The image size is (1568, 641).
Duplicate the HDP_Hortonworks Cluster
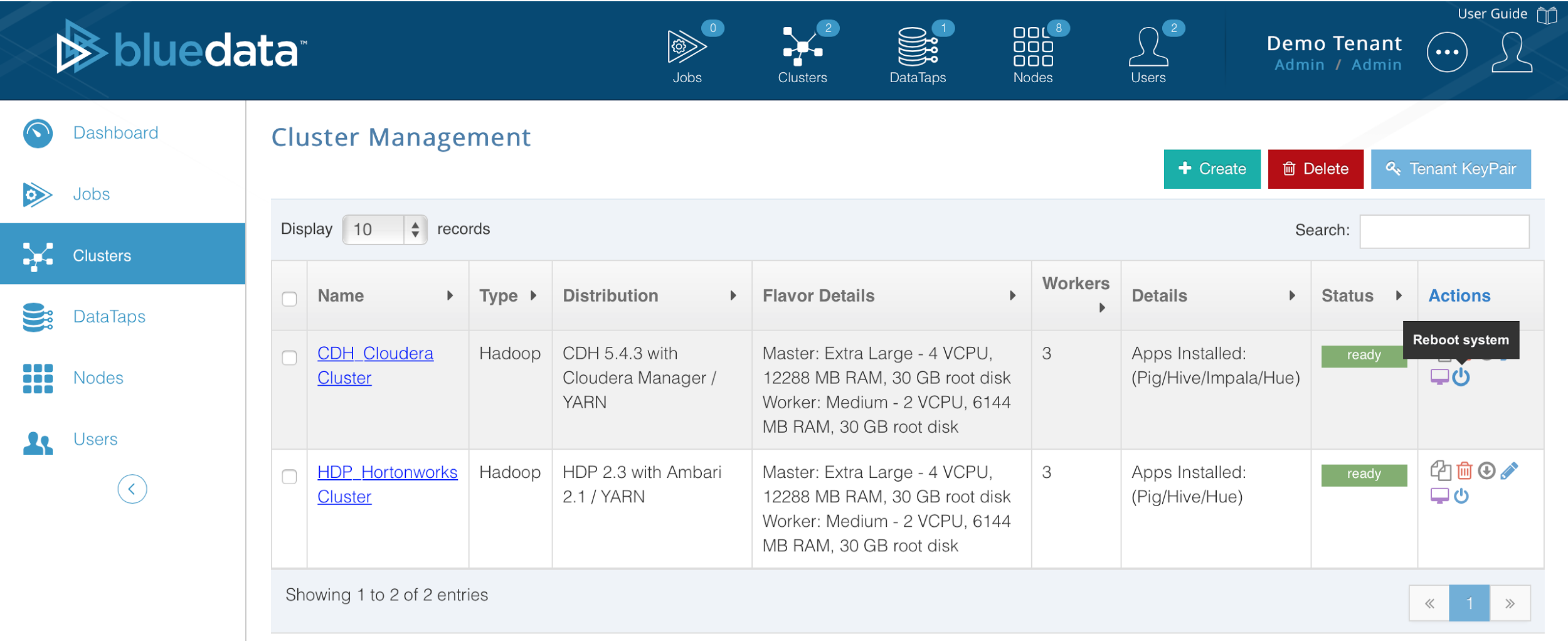click(1441, 470)
